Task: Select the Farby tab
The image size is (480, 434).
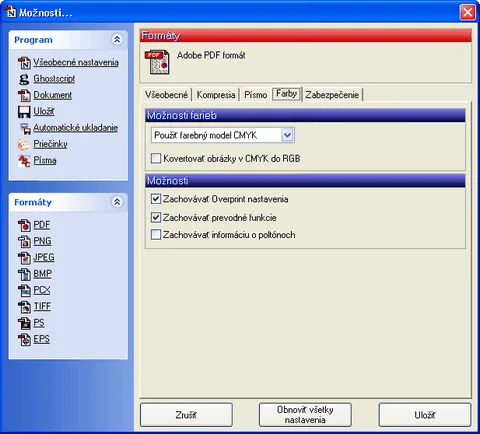Action: (286, 94)
